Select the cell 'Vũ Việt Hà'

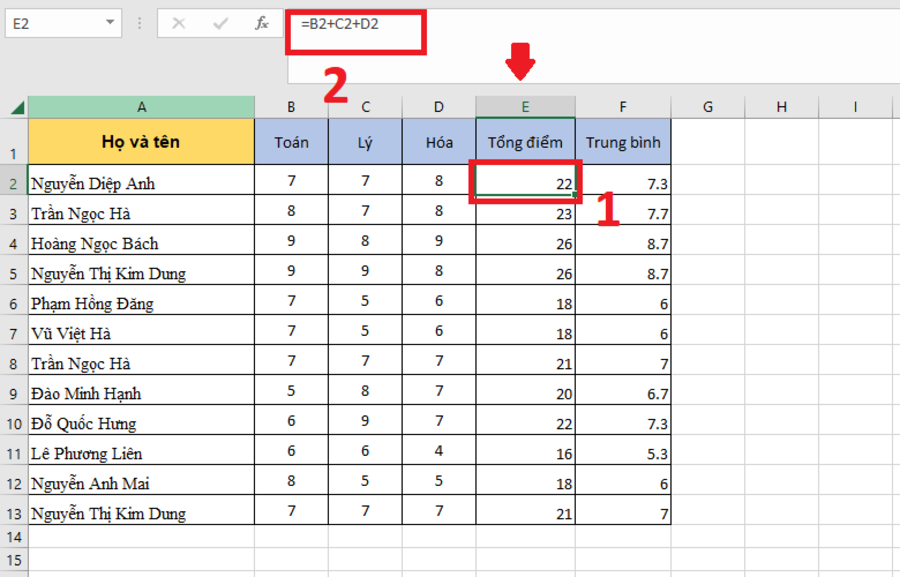click(x=141, y=330)
